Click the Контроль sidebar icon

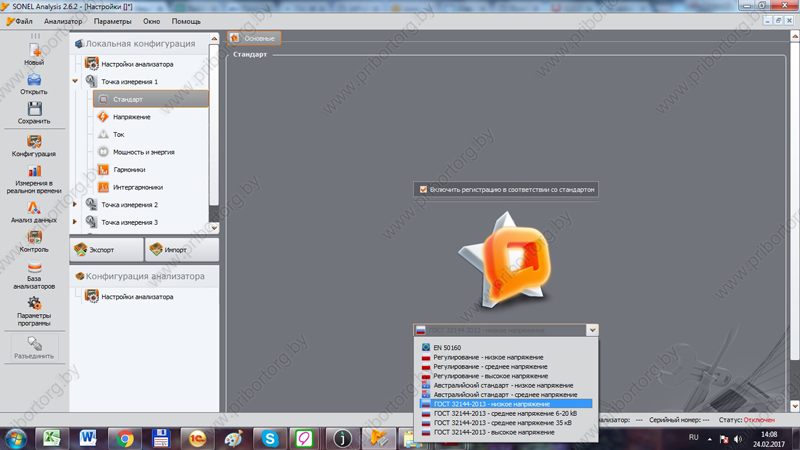point(34,238)
